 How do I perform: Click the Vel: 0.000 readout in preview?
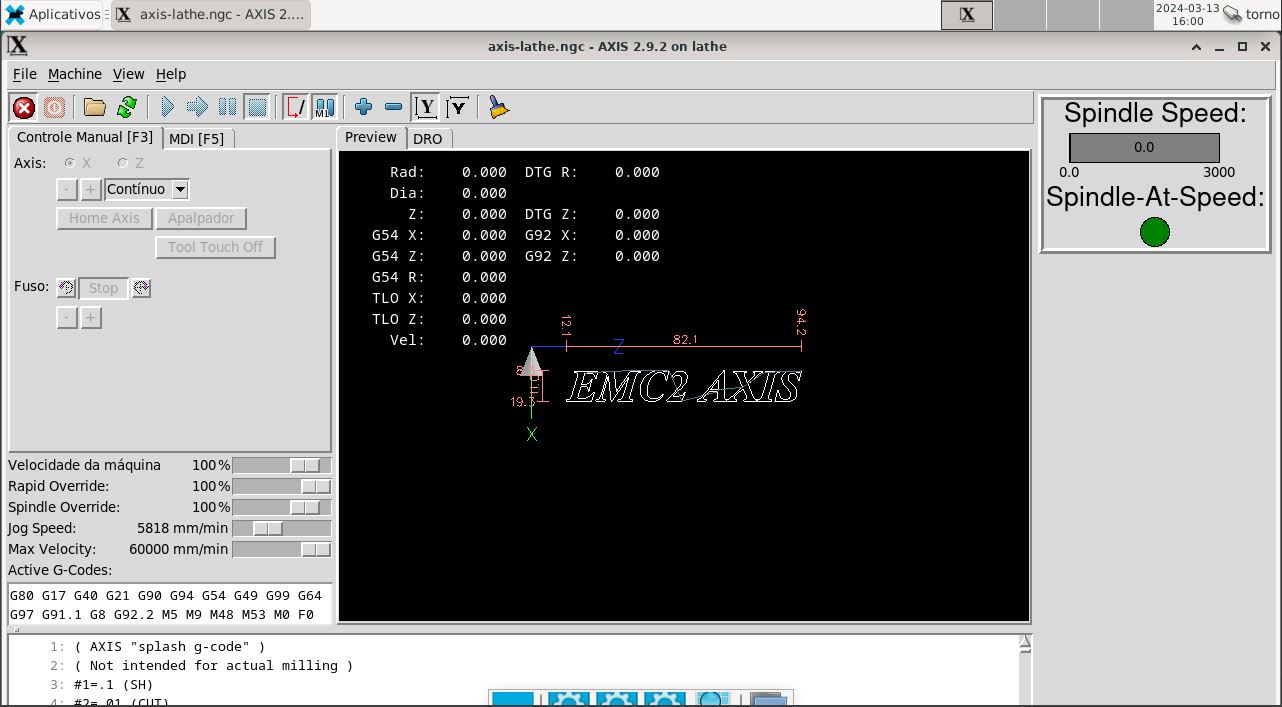[x=448, y=340]
